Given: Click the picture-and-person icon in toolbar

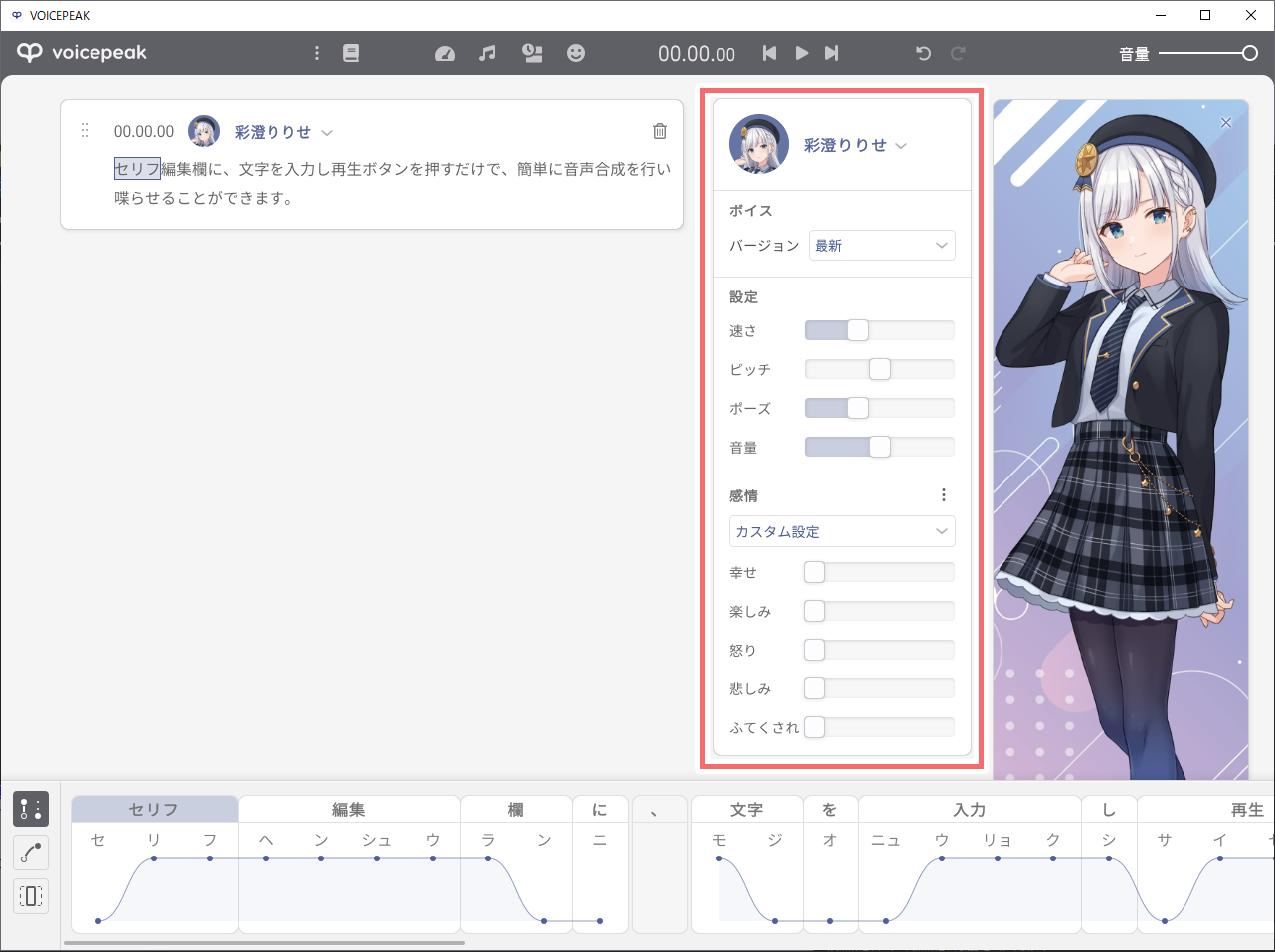Looking at the screenshot, I should [x=533, y=53].
